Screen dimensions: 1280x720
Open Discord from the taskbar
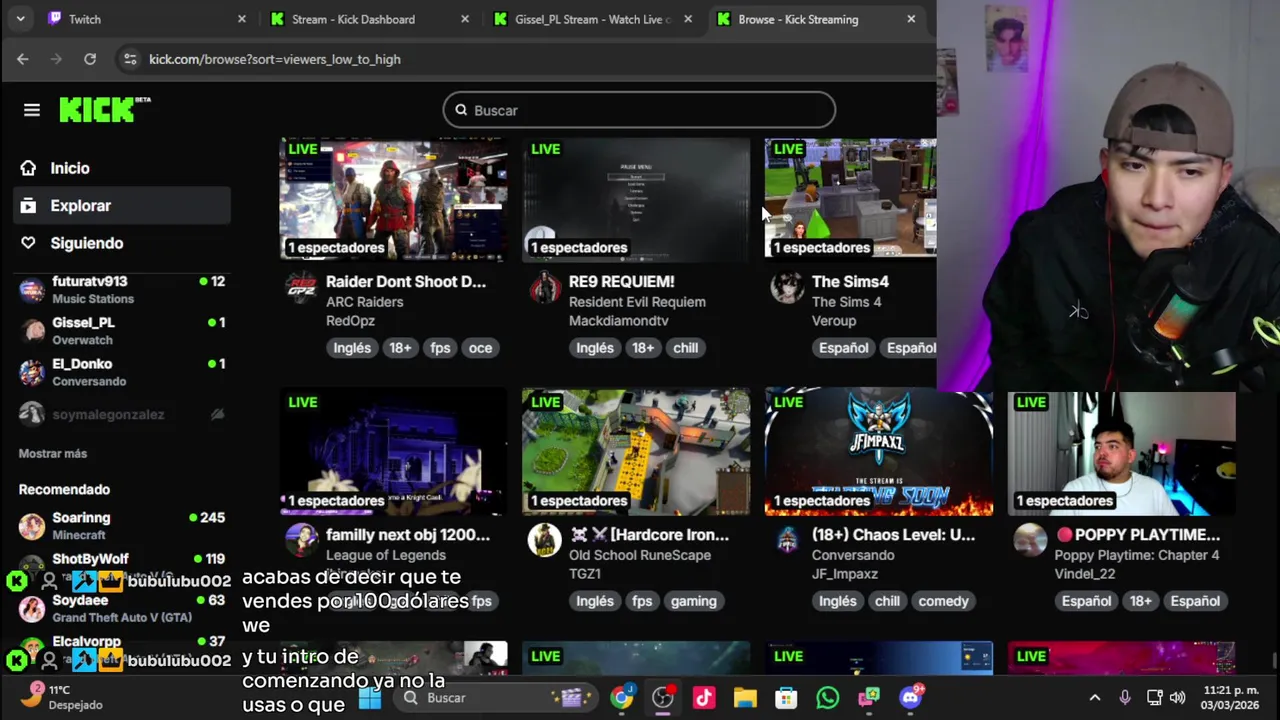coord(910,697)
